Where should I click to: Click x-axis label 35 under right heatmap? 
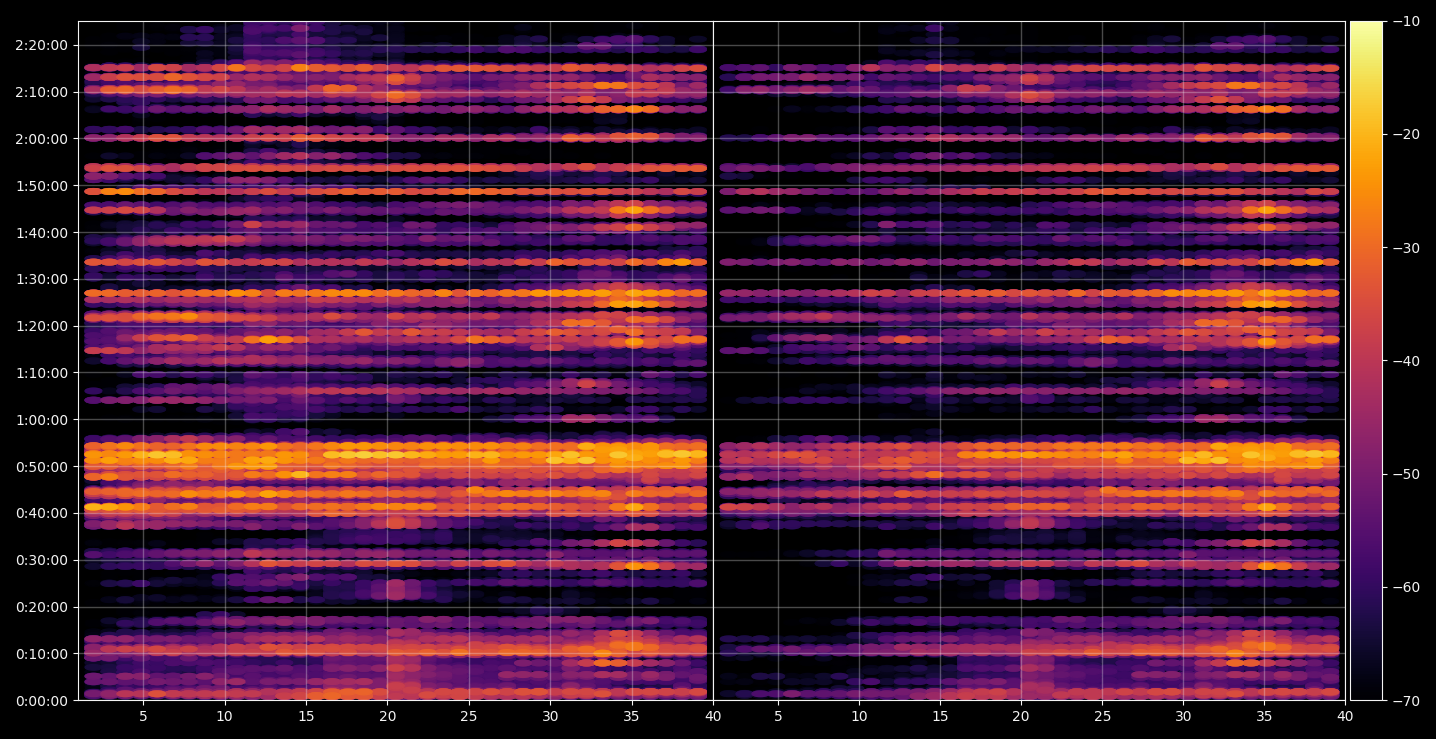coord(1264,717)
